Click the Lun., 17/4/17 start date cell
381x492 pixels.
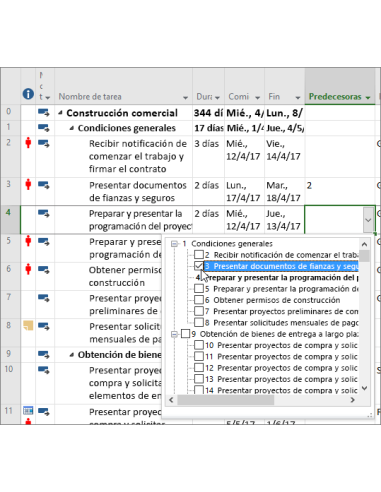pyautogui.click(x=244, y=191)
